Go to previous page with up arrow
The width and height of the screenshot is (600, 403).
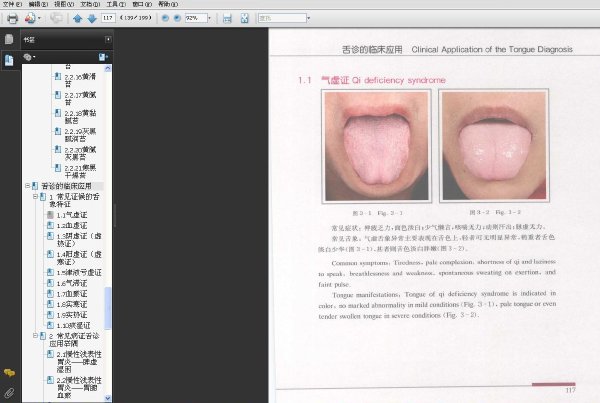point(78,18)
